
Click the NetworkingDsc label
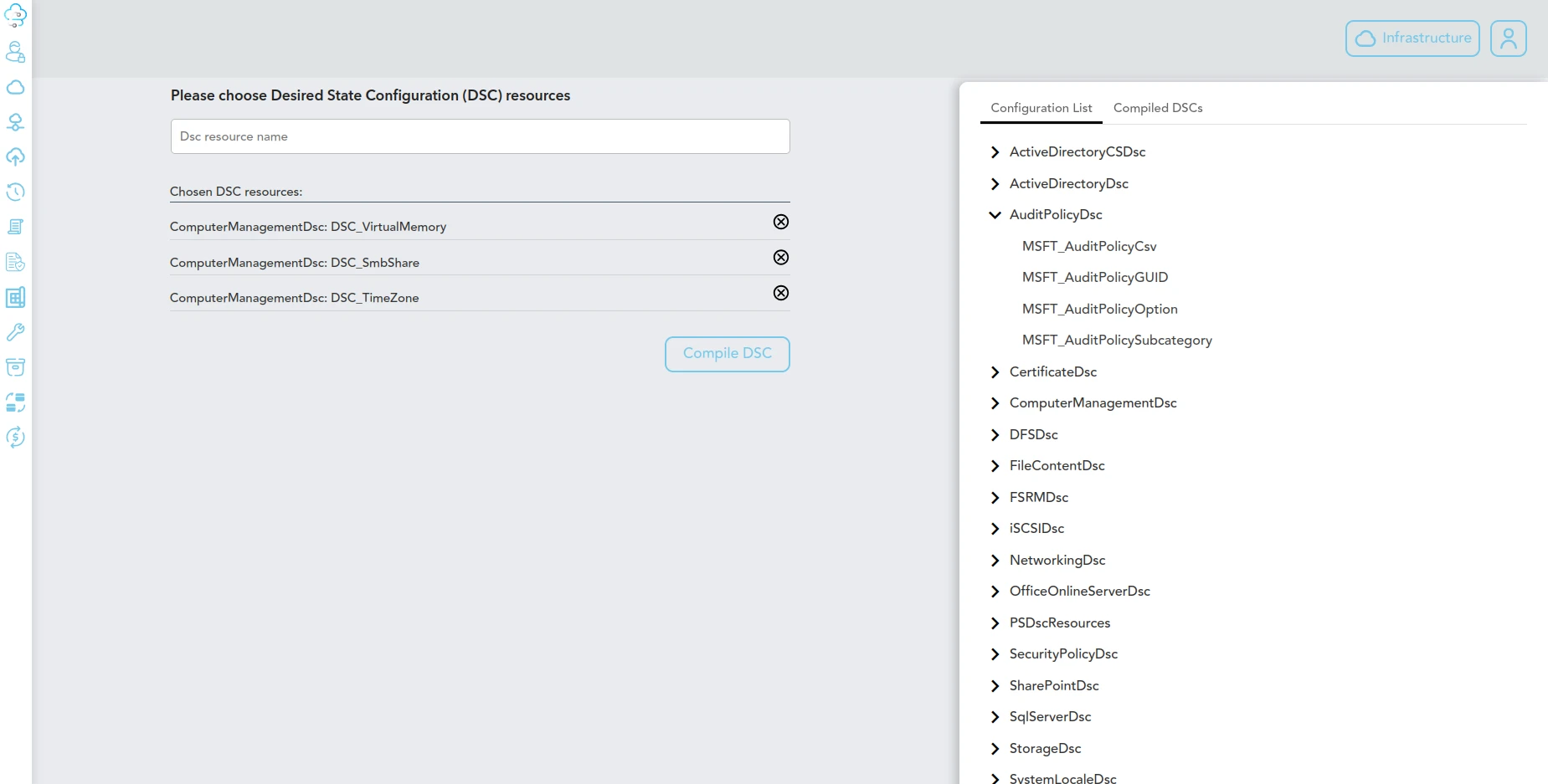(1057, 560)
